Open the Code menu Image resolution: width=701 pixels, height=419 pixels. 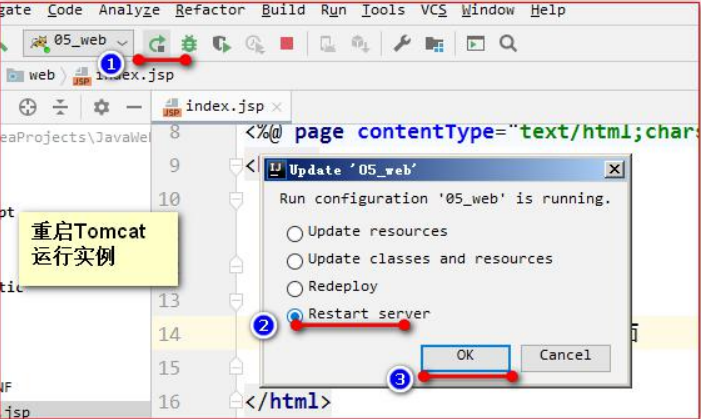pyautogui.click(x=65, y=10)
